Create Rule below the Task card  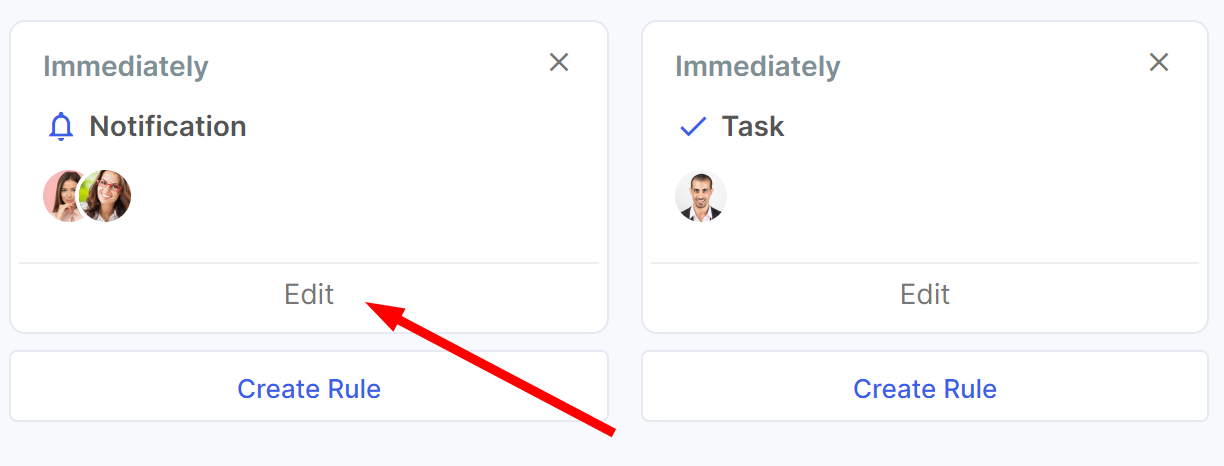point(925,386)
